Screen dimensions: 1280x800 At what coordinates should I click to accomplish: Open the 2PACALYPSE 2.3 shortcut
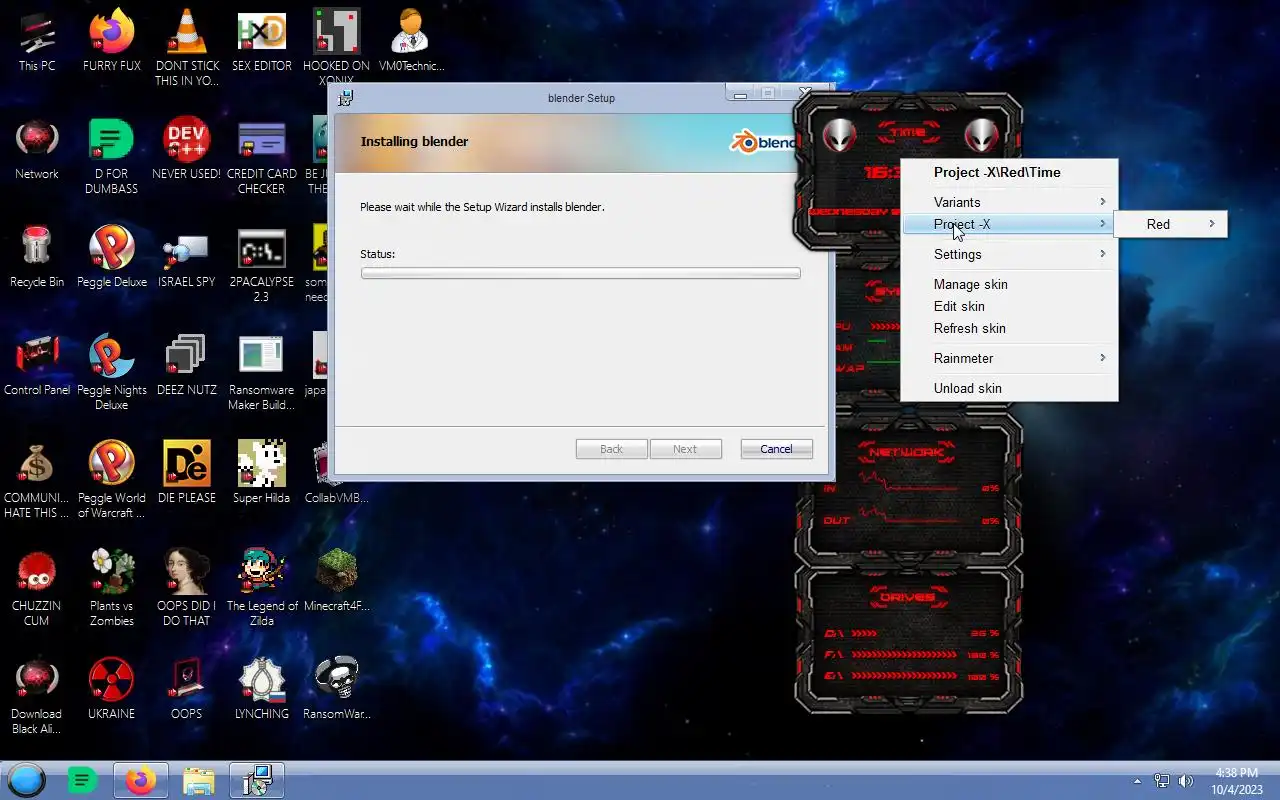(x=262, y=263)
